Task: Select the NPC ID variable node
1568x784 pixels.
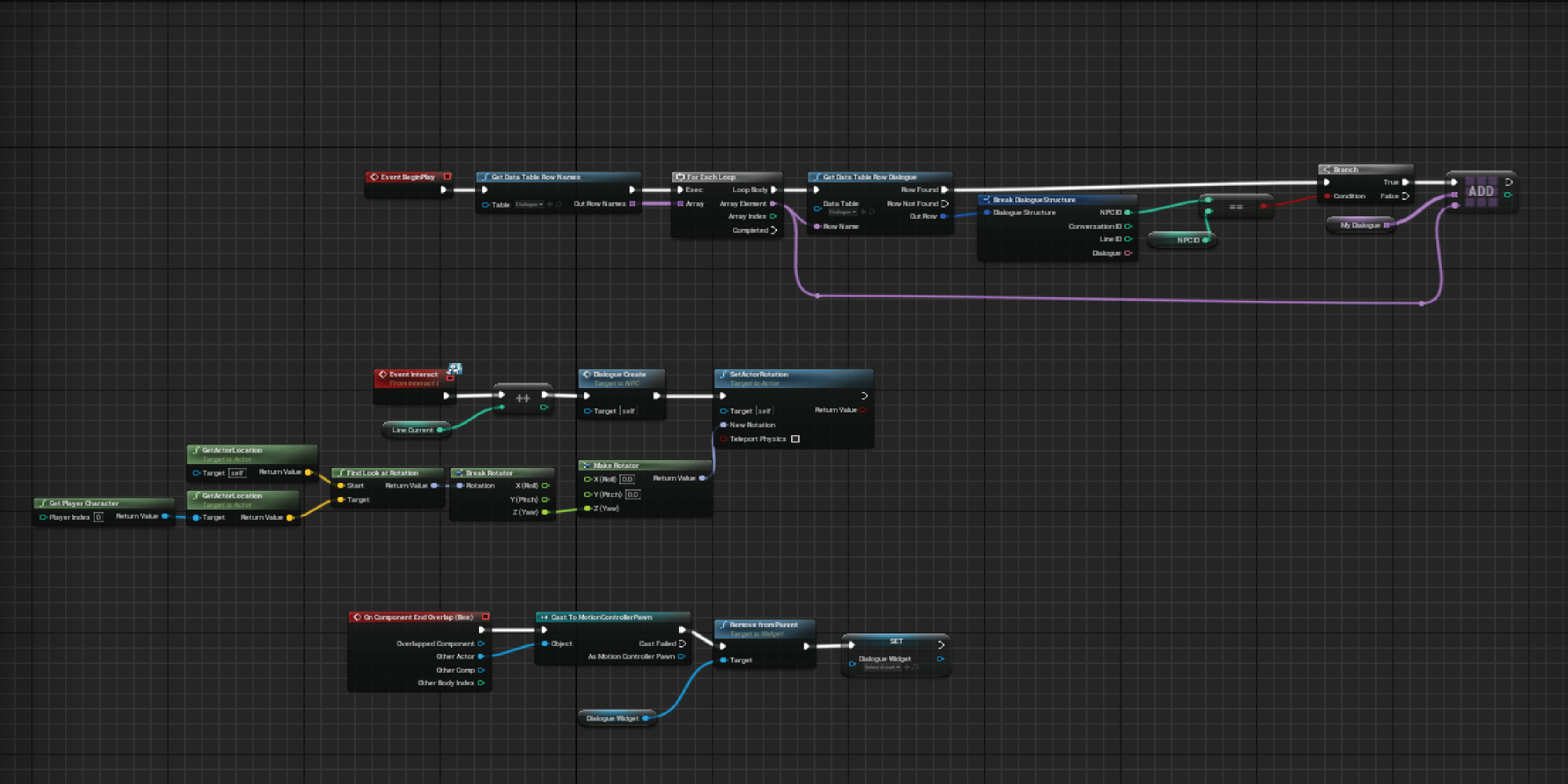Action: pos(1182,240)
